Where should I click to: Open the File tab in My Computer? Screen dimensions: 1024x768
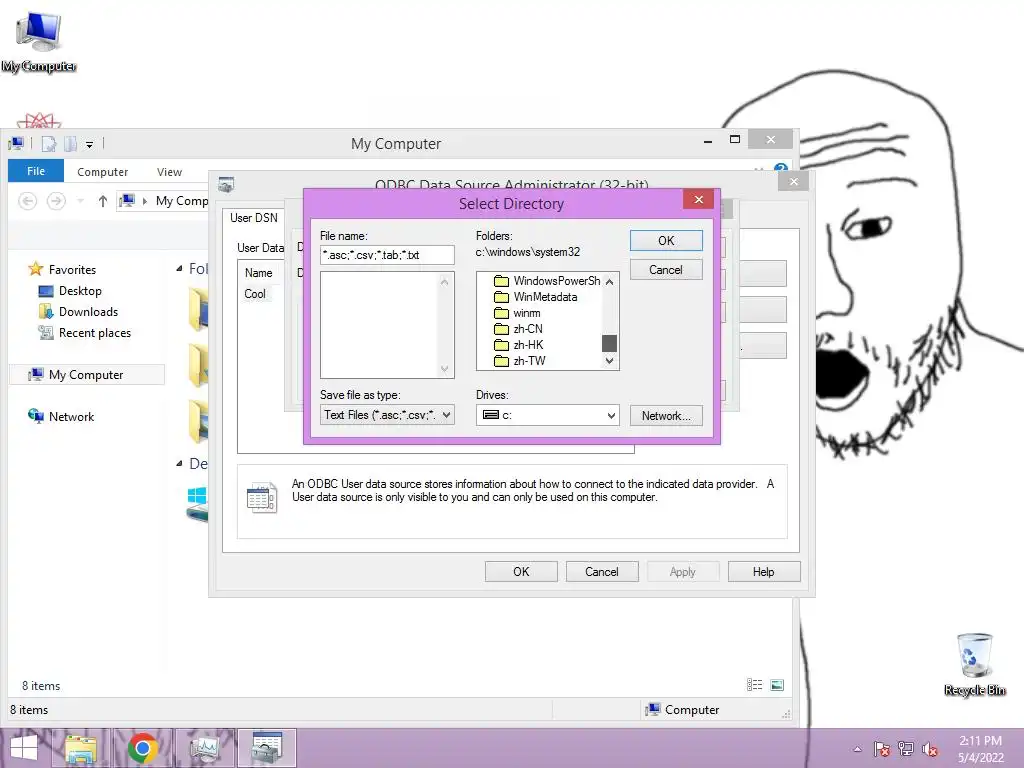[36, 171]
